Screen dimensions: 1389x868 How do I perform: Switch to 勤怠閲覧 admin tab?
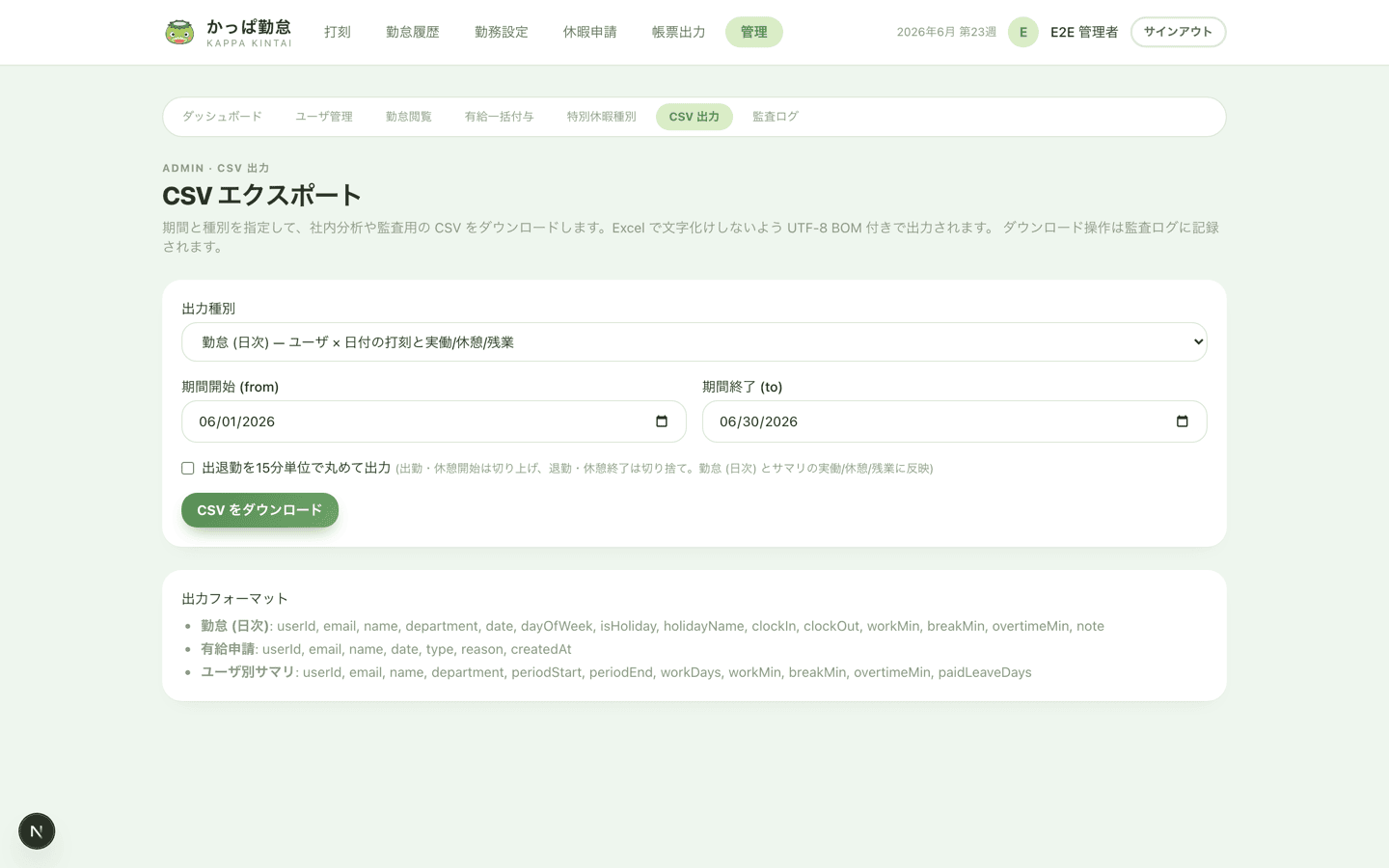[409, 117]
